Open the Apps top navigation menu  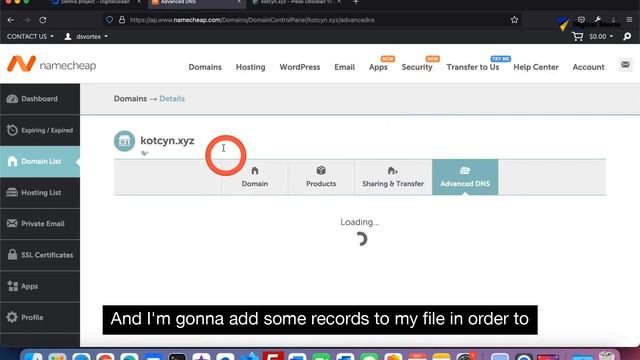coord(378,67)
